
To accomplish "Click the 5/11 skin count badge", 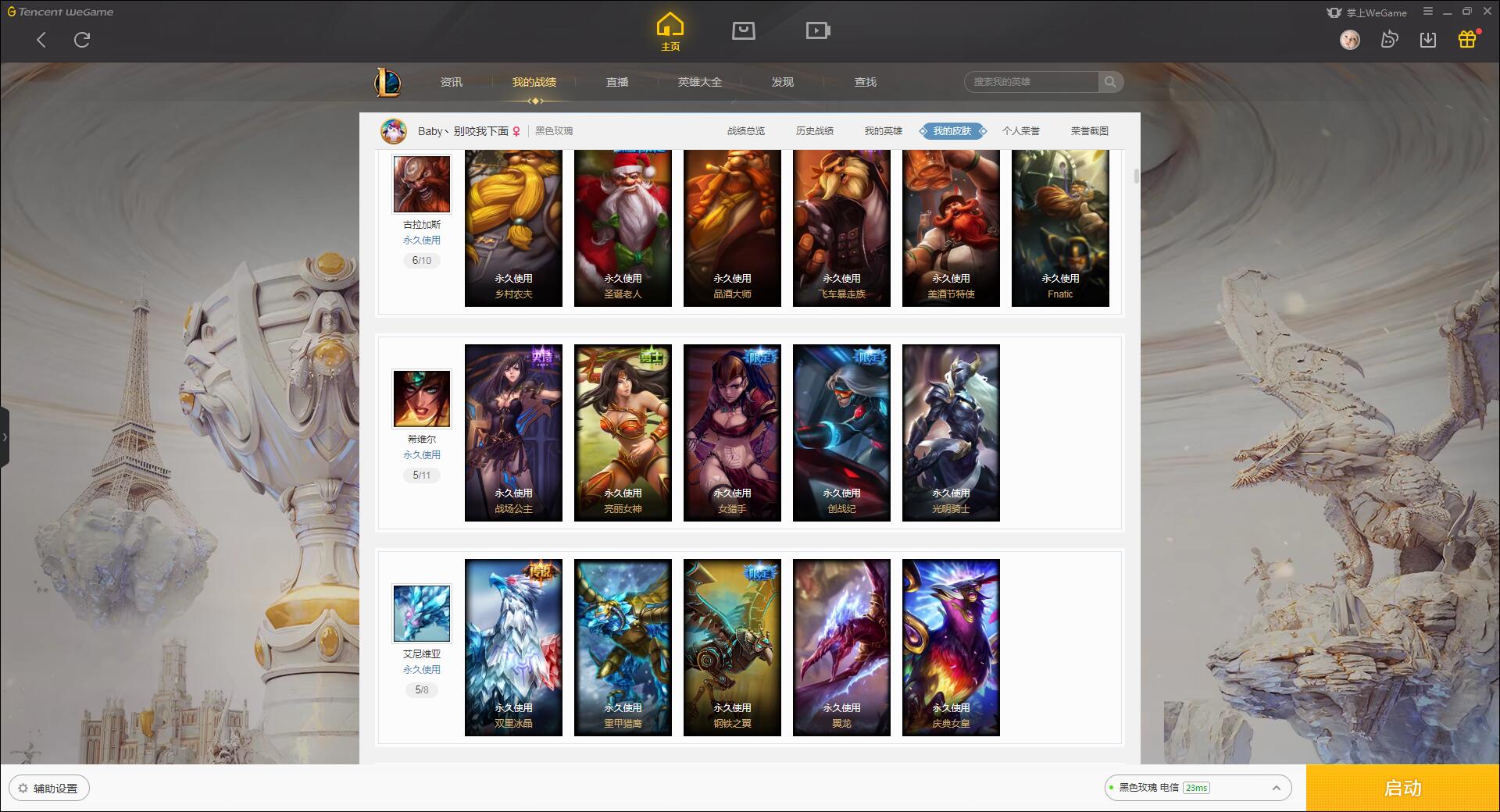I will pyautogui.click(x=422, y=475).
